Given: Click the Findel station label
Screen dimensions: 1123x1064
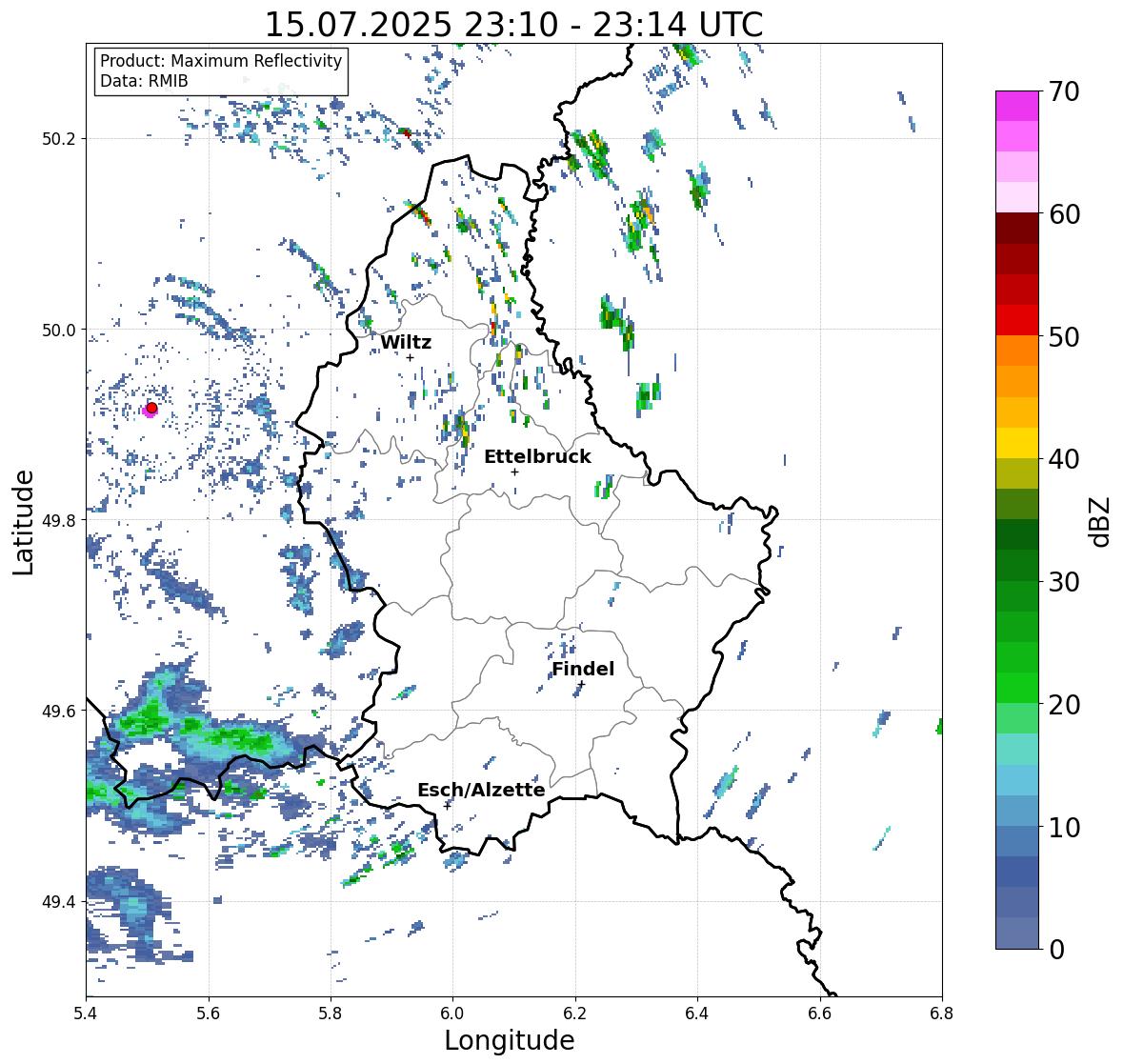Looking at the screenshot, I should [x=583, y=669].
